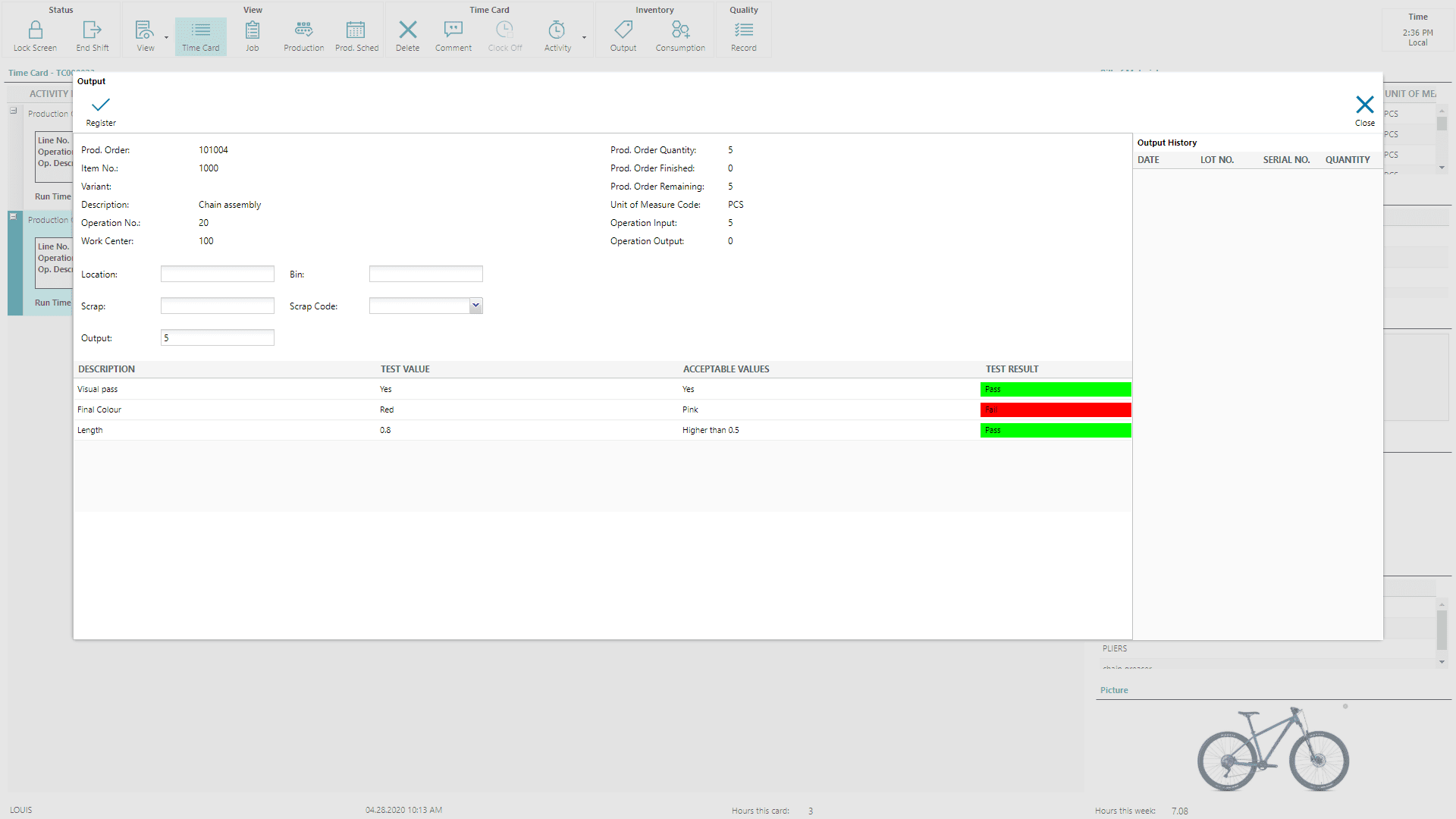Click the LOUIS user label in status bar
Screen dimensions: 1456x819
[21, 810]
